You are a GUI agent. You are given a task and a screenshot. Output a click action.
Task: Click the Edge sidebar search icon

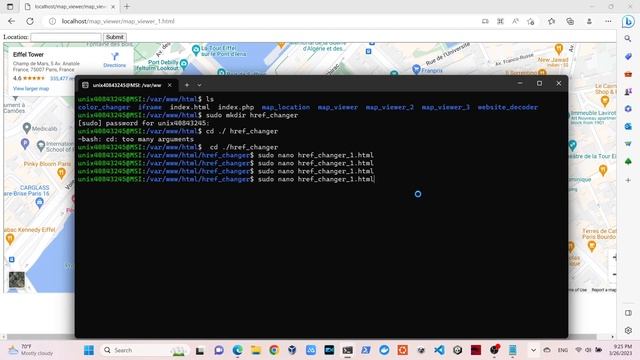coord(628,38)
